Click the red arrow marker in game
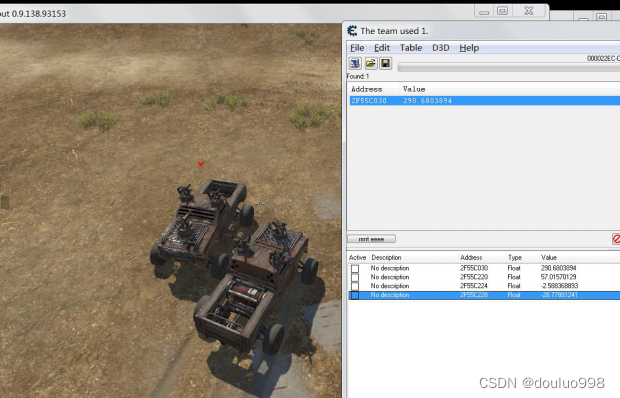 coord(201,164)
